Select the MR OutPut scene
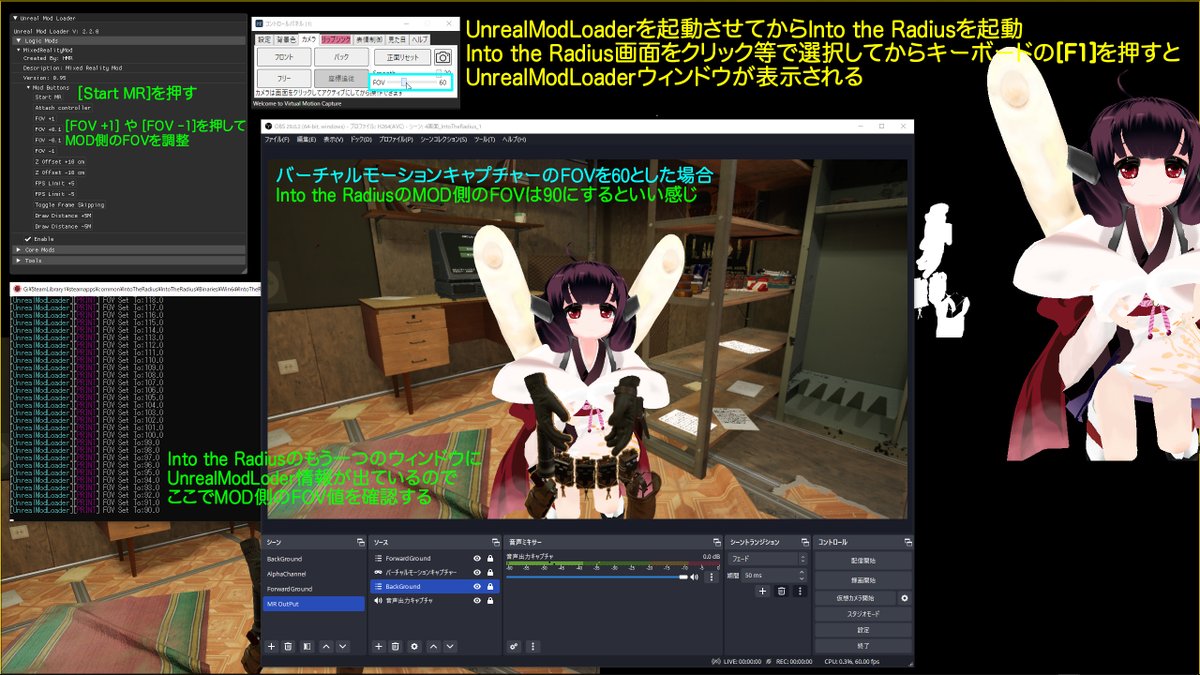1200x675 pixels. [x=313, y=604]
